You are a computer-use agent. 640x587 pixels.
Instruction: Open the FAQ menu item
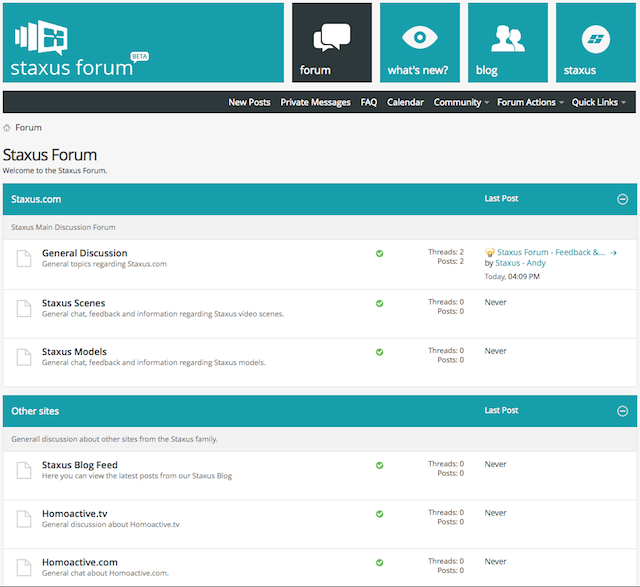tap(369, 102)
